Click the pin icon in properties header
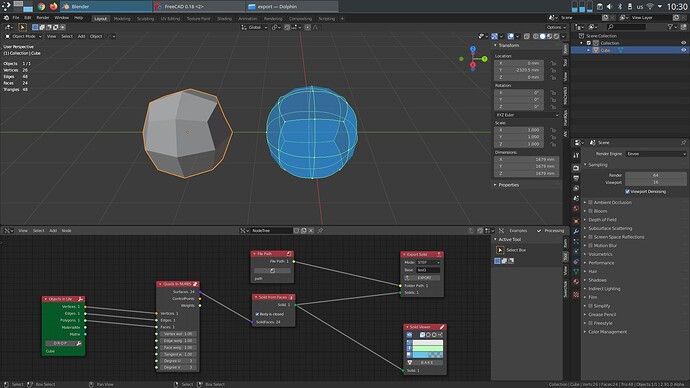 pyautogui.click(x=683, y=143)
